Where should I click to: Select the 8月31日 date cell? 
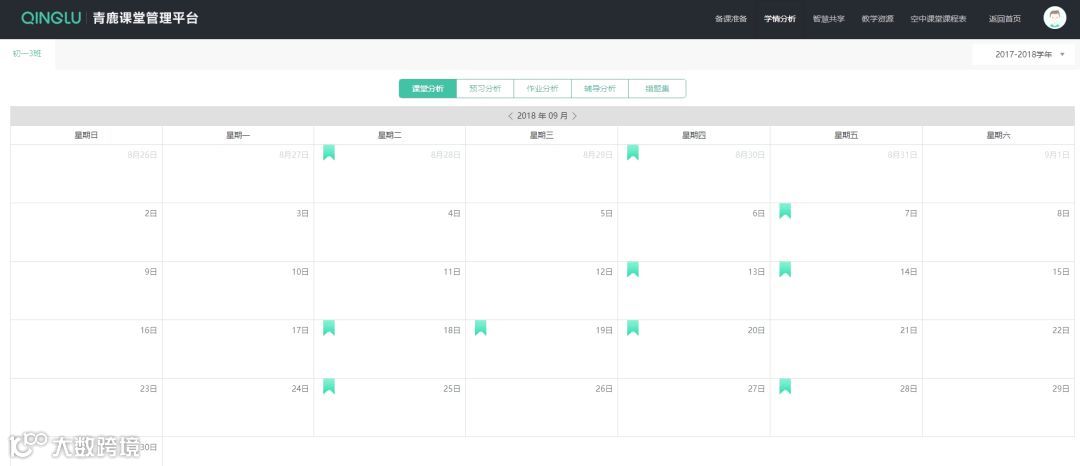[x=846, y=173]
